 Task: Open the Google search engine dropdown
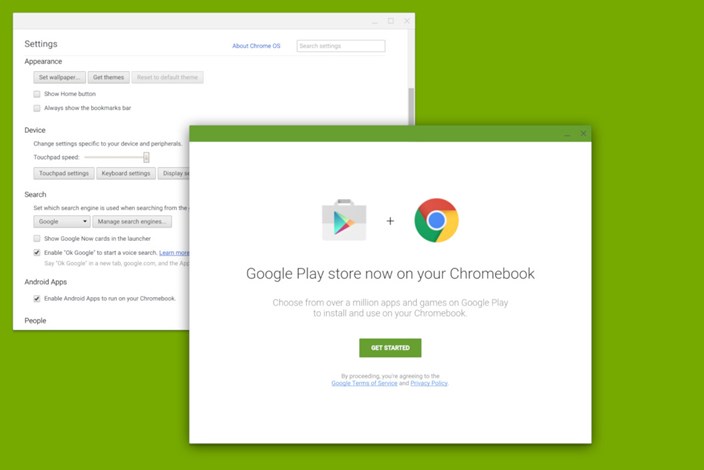62,222
